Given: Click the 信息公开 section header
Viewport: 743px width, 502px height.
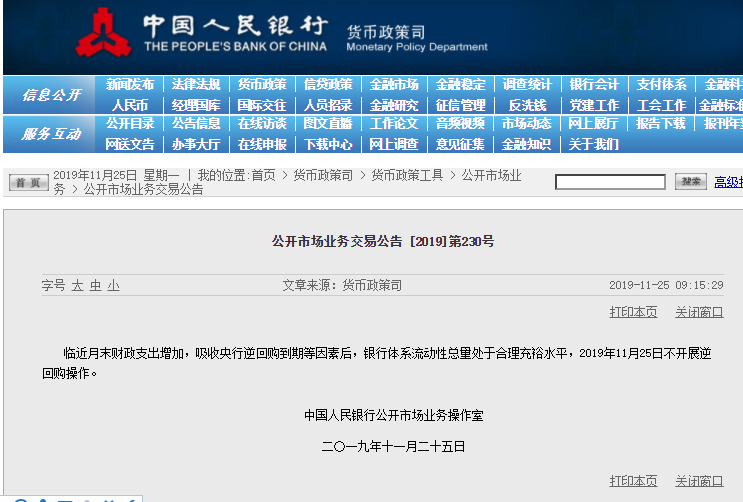Looking at the screenshot, I should (x=52, y=95).
